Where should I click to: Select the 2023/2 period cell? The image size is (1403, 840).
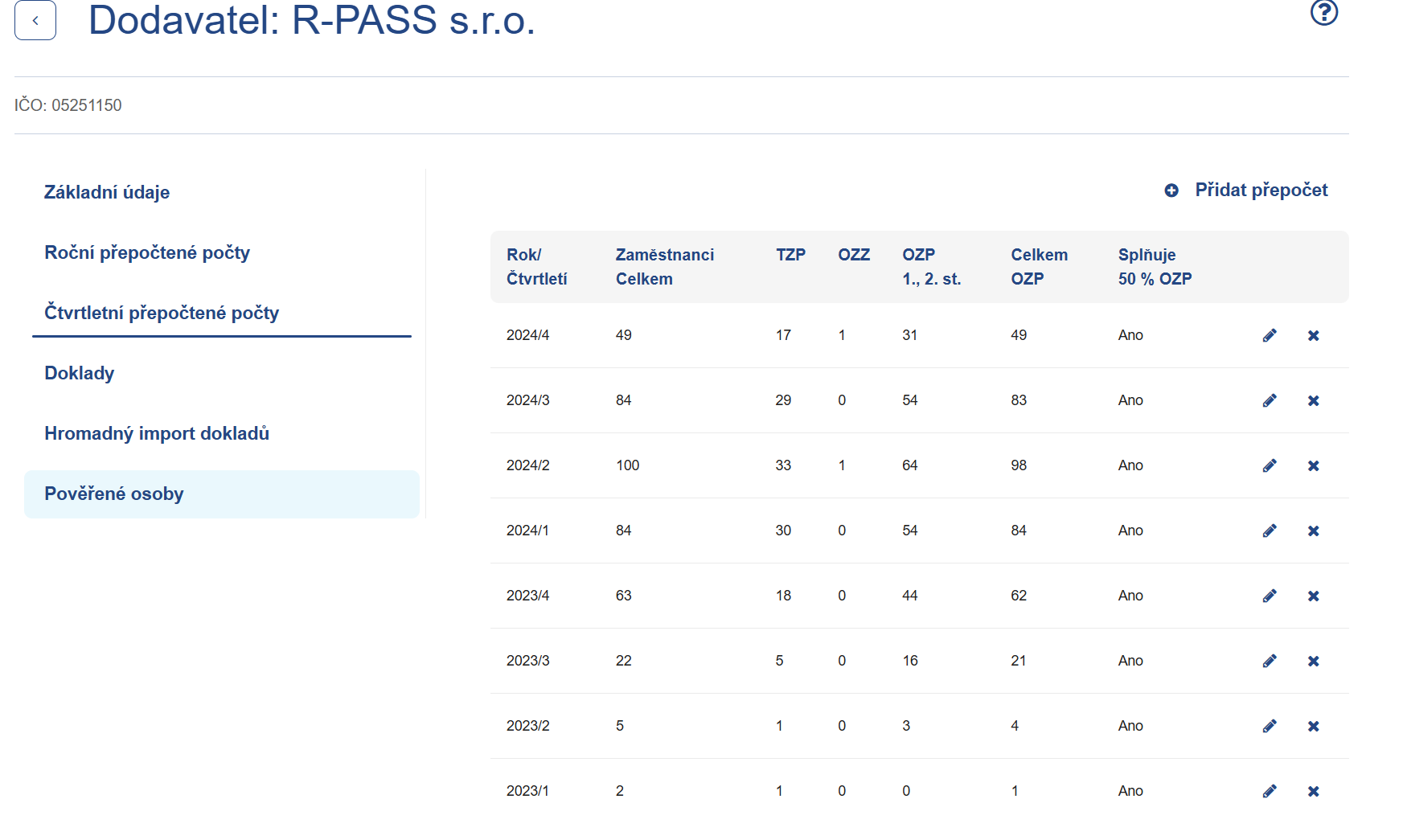point(527,726)
